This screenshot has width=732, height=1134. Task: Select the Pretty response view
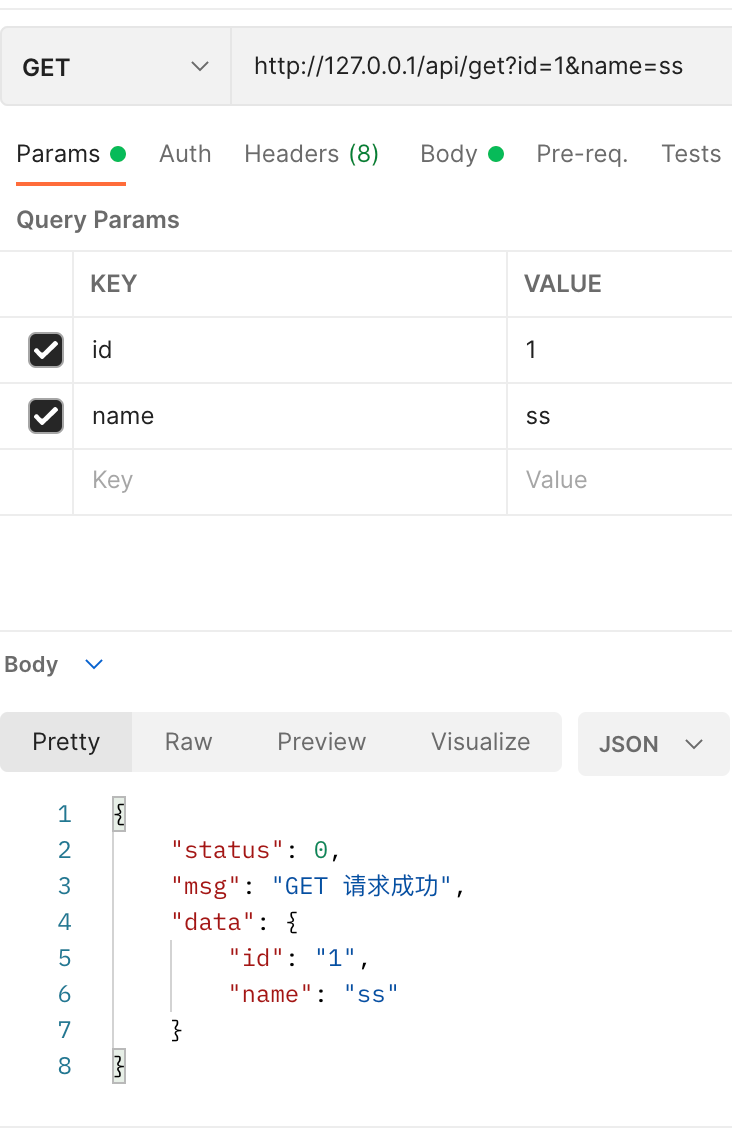(x=66, y=742)
